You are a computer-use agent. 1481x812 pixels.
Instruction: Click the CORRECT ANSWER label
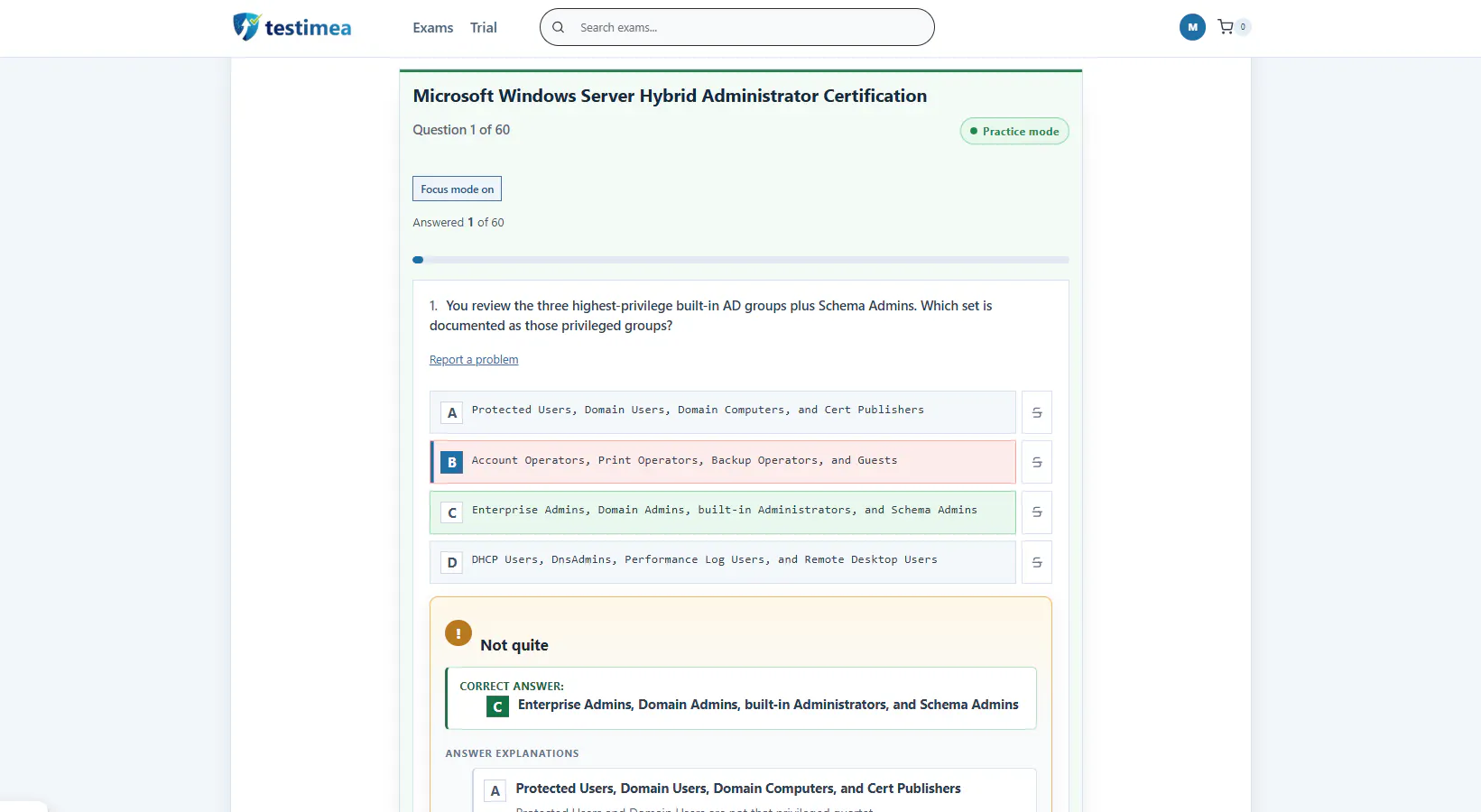coord(512,686)
